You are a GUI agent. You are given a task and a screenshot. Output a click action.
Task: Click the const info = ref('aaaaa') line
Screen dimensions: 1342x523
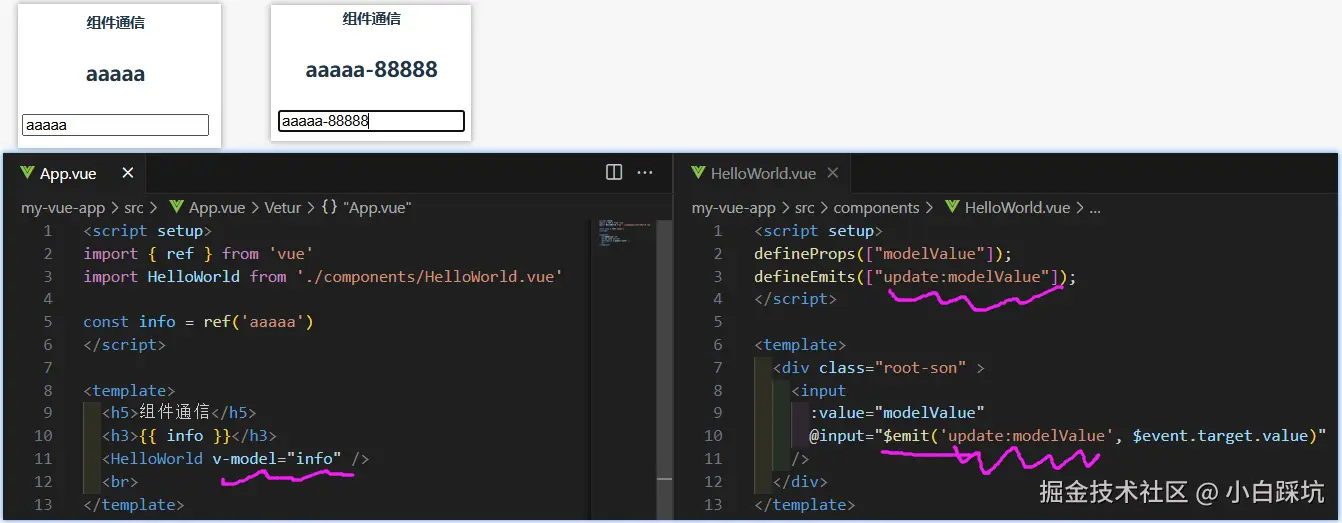(x=198, y=322)
